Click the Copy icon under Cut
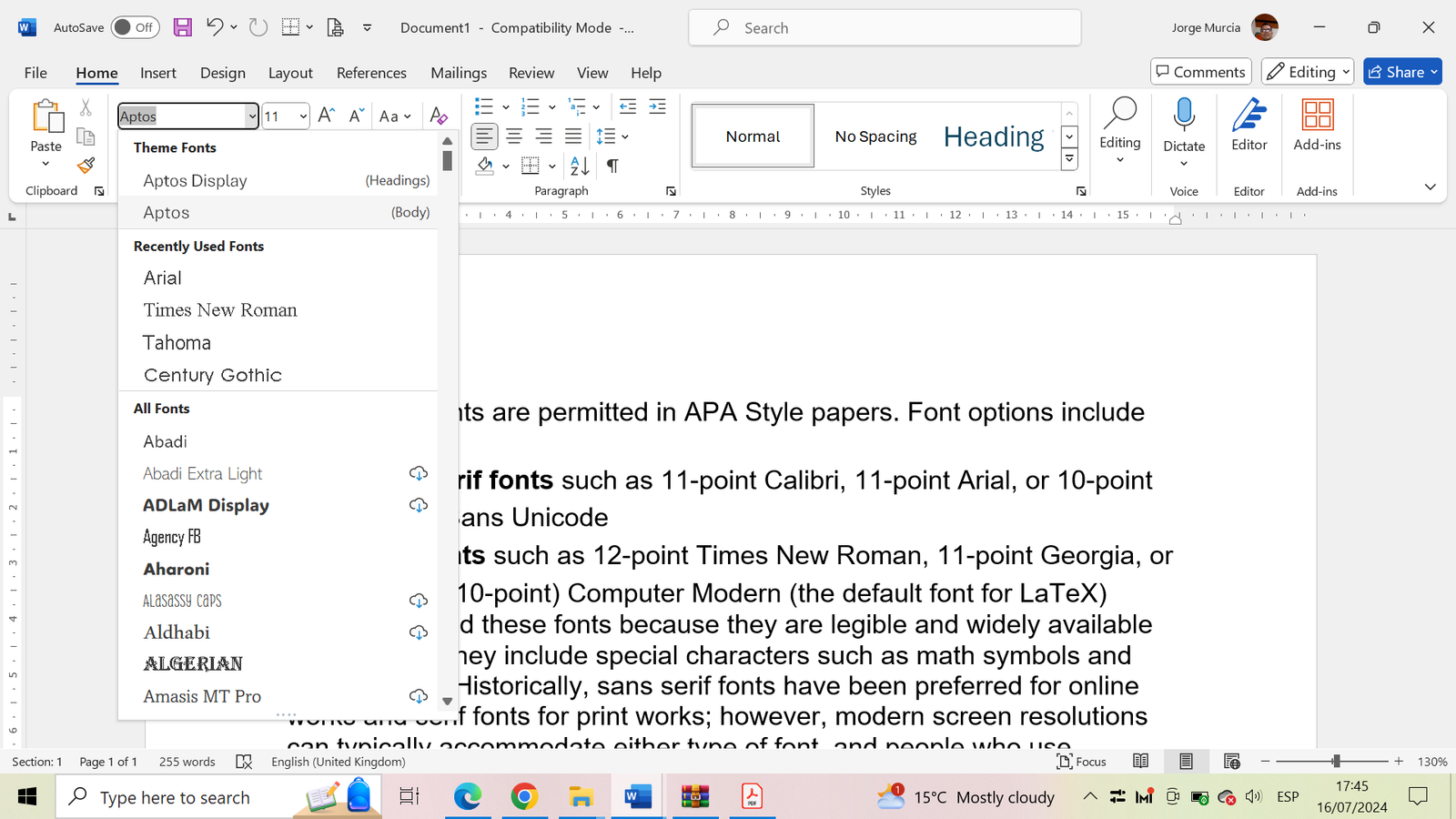Screen dimensions: 1456x819 (x=86, y=137)
